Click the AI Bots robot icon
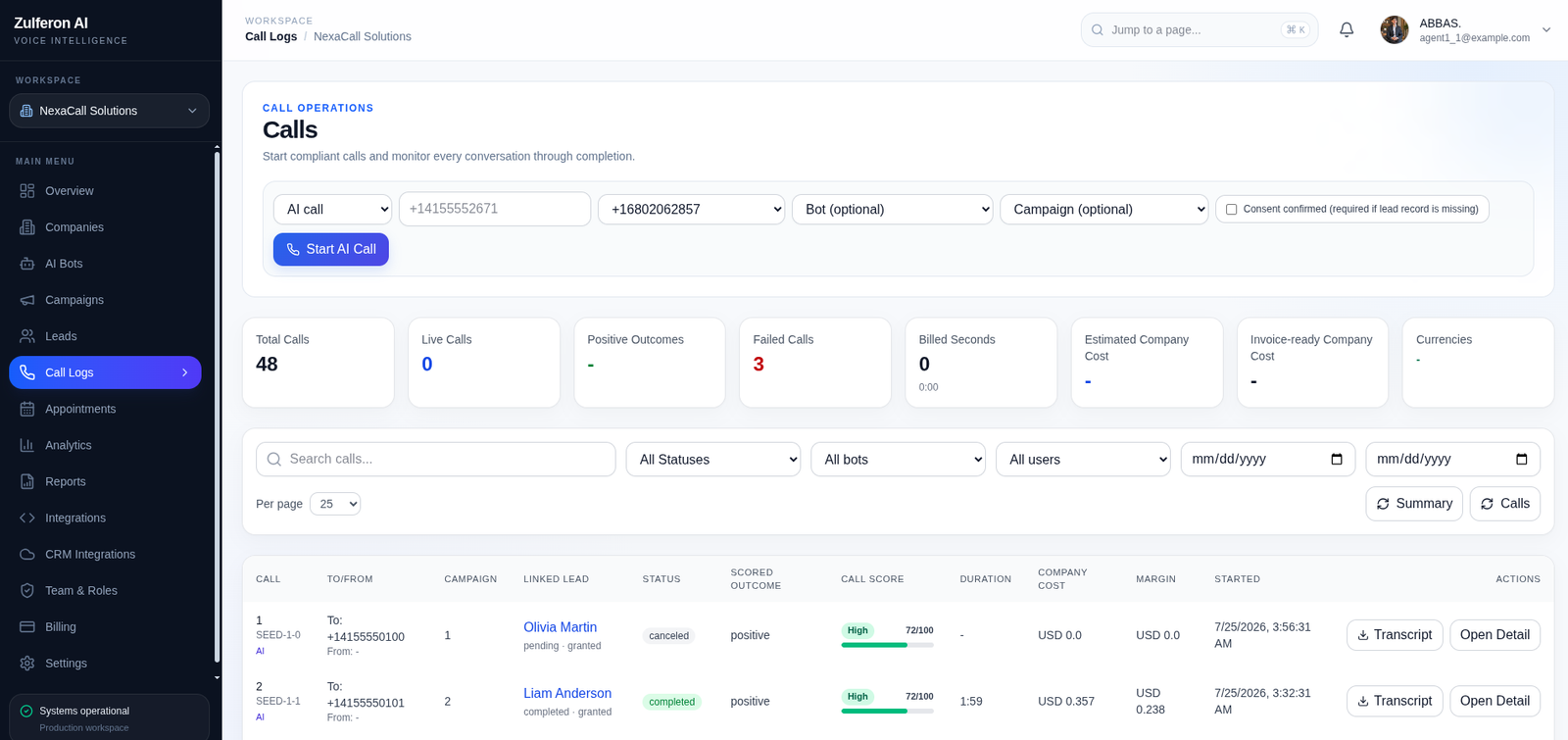Viewport: 1568px width, 740px height. click(x=27, y=264)
